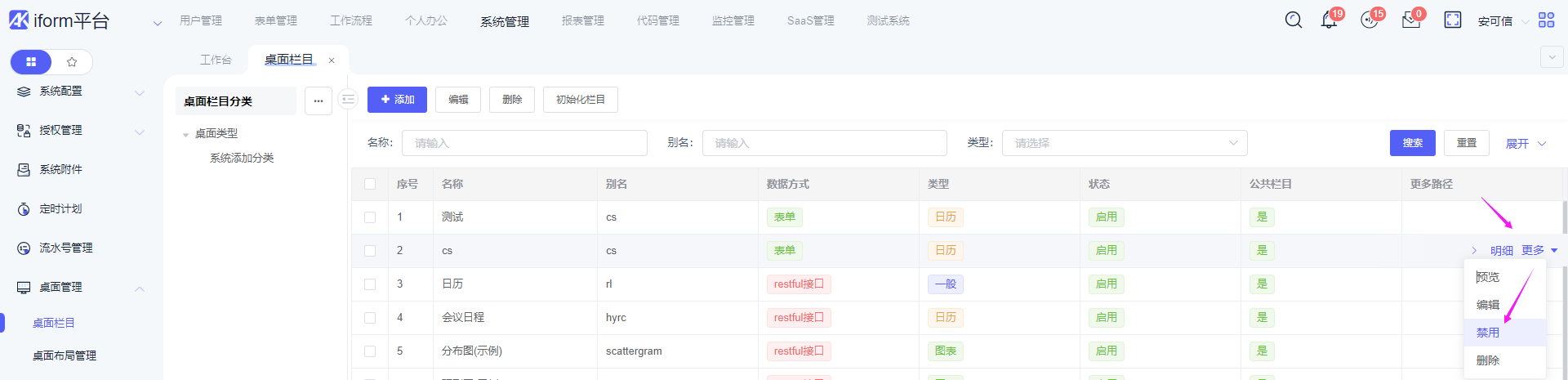Viewport: 1568px width, 380px height.
Task: Collapse the 桌面类型 tree node
Action: coord(186,134)
